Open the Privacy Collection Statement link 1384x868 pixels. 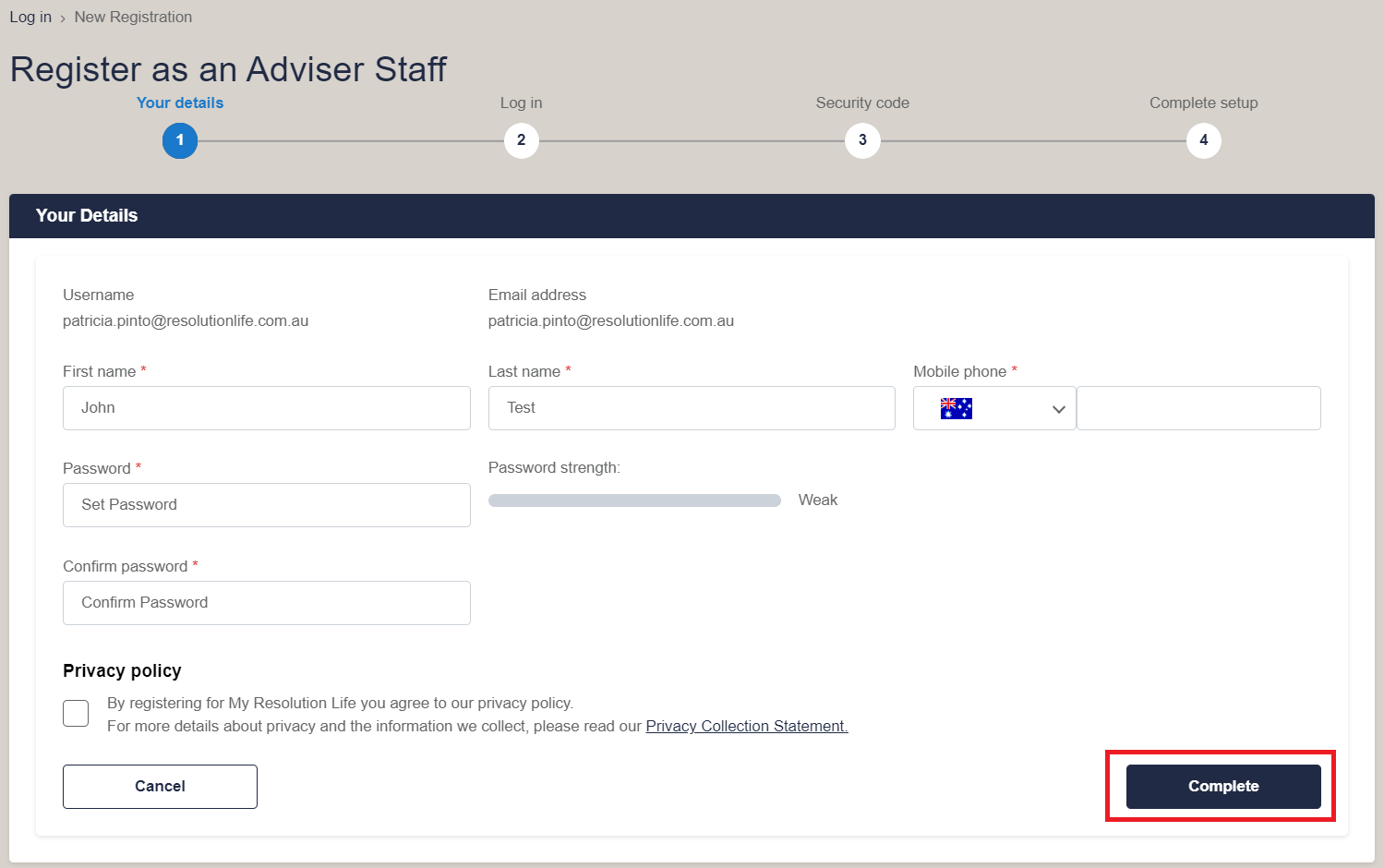click(x=747, y=726)
